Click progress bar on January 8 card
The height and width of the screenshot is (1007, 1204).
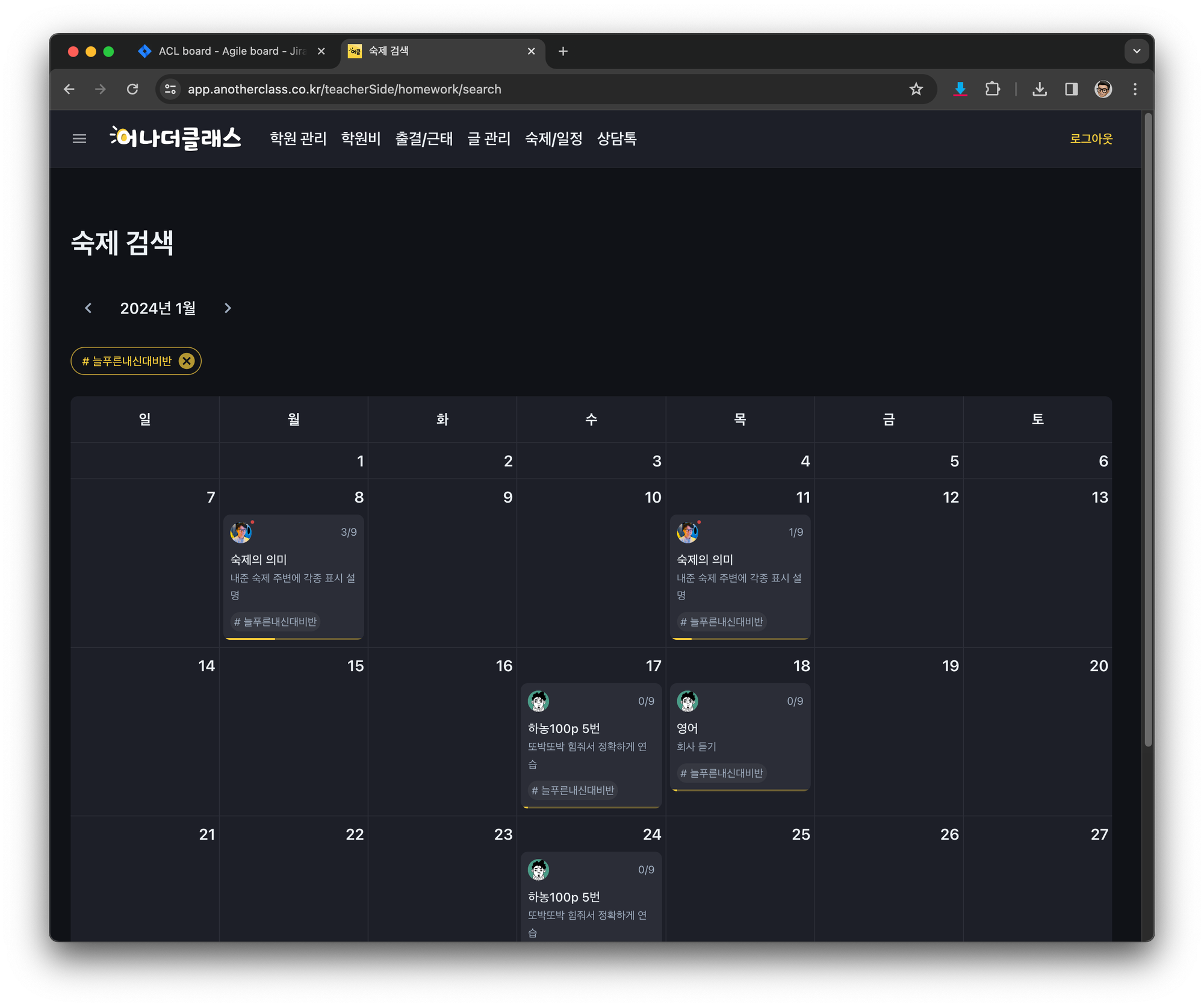[294, 638]
